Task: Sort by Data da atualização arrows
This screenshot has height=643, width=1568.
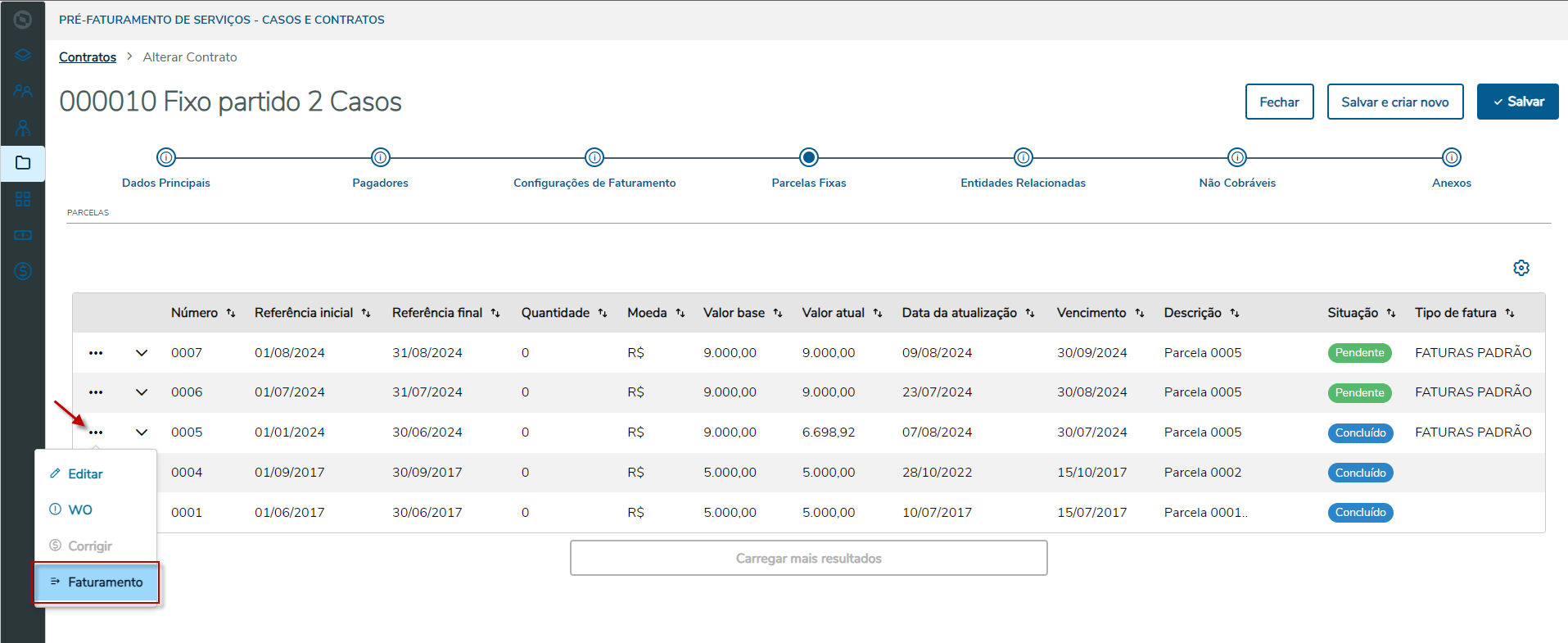Action: pos(1030,313)
